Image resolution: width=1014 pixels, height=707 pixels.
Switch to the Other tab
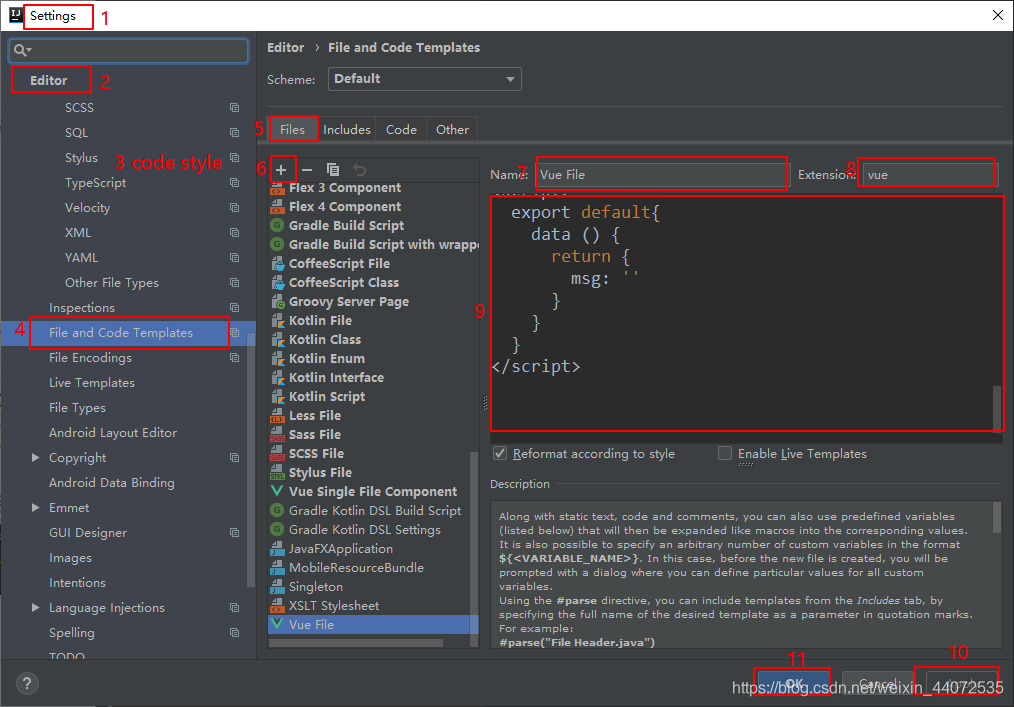coord(452,129)
